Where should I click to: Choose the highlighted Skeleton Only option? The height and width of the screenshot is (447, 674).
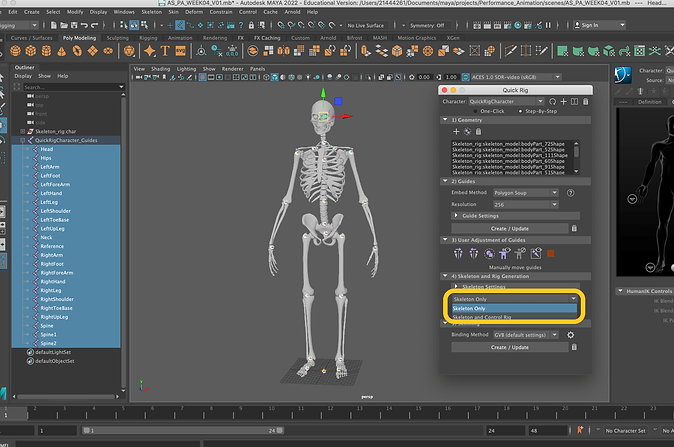pos(514,309)
